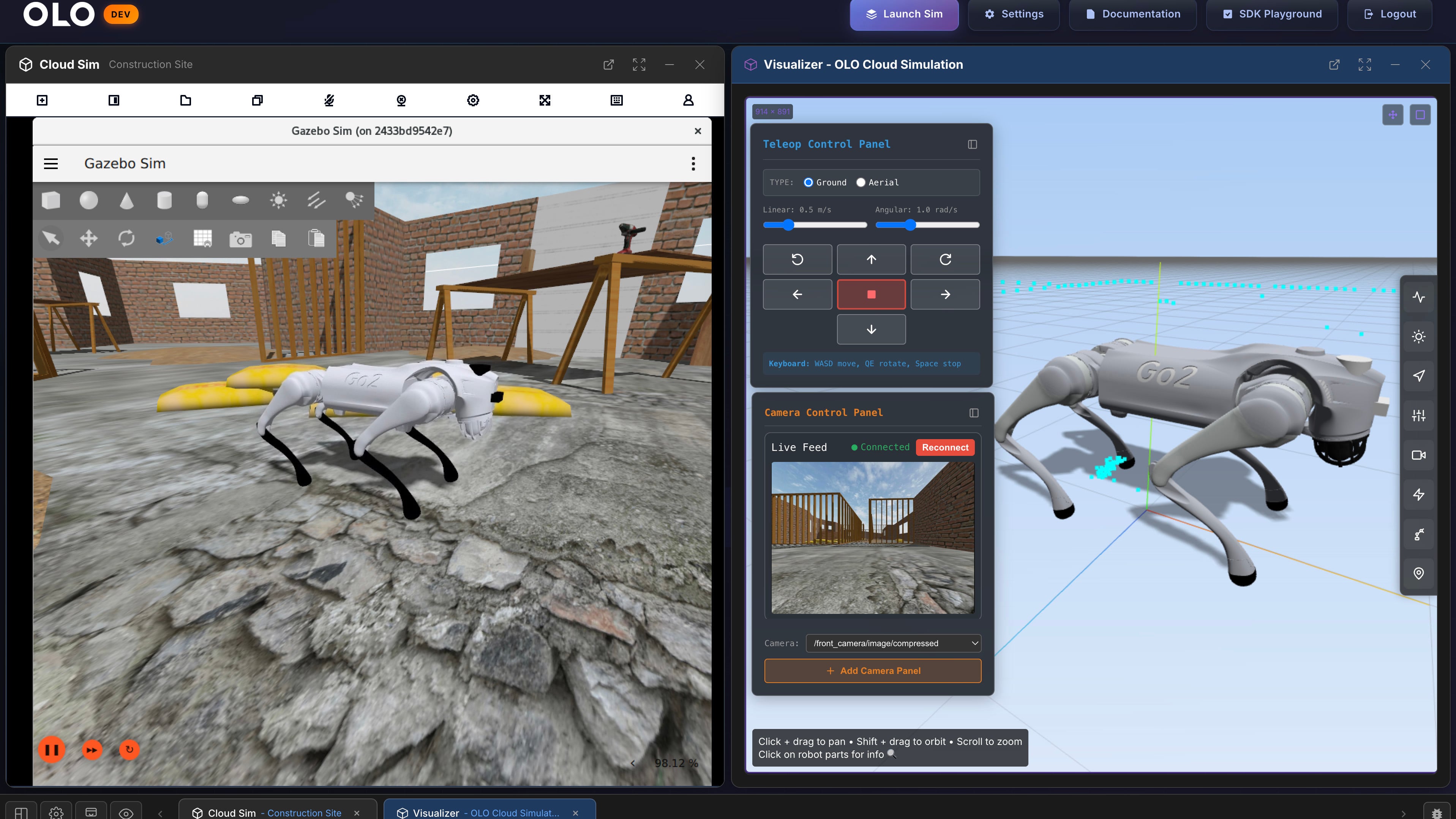Adjust the Angular speed slider
The image size is (1456, 819).
coord(927,225)
